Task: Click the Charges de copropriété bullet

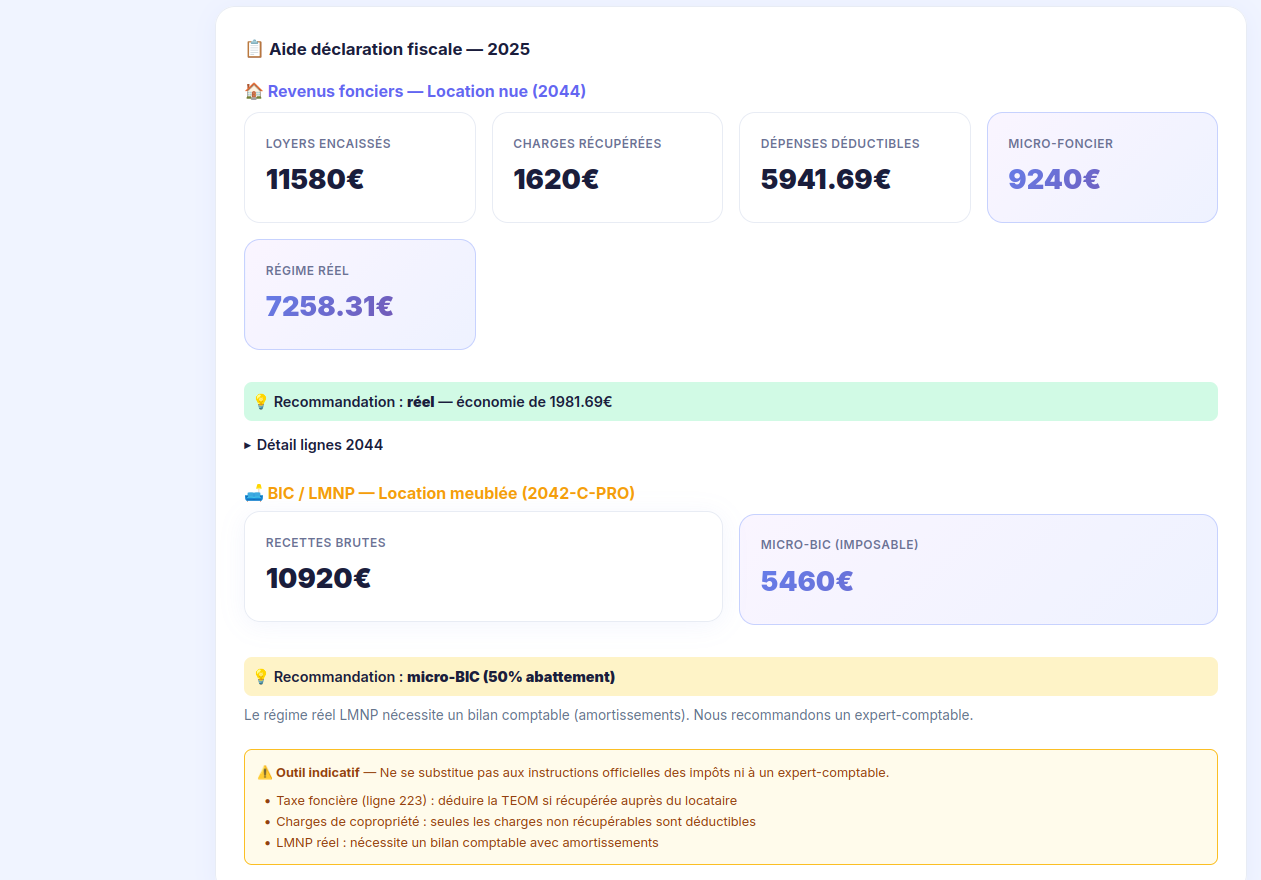Action: coord(516,822)
